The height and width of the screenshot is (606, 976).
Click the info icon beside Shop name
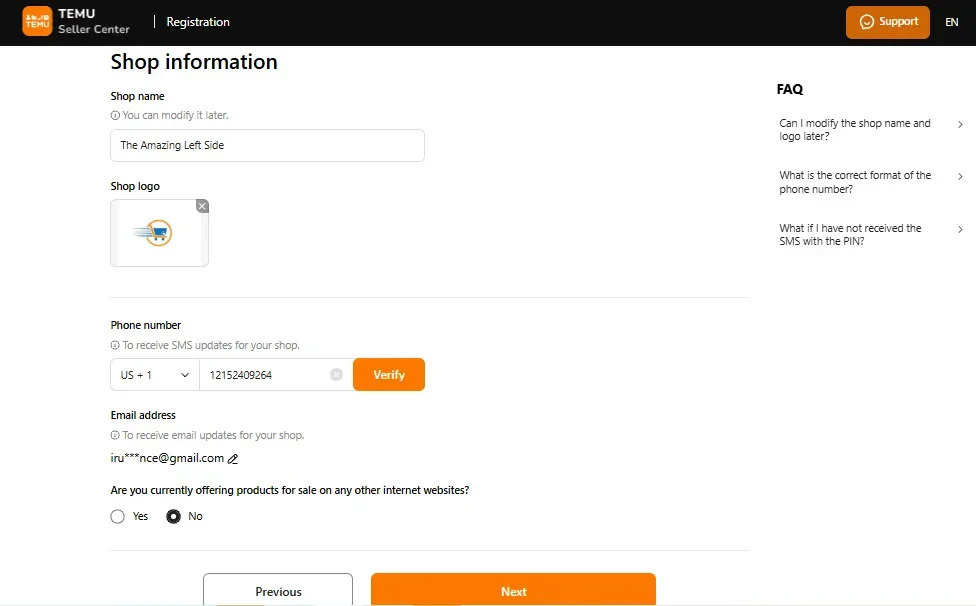tap(113, 115)
